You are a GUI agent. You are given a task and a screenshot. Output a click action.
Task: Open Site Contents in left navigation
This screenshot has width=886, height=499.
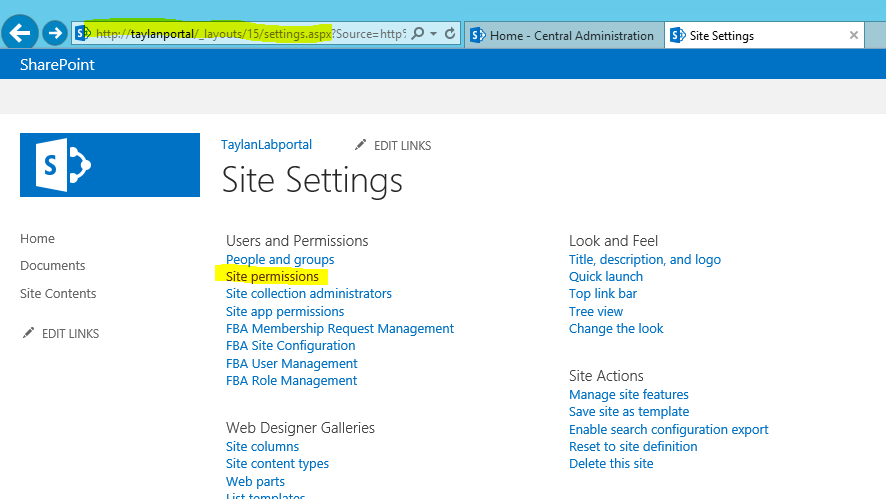pyautogui.click(x=58, y=294)
